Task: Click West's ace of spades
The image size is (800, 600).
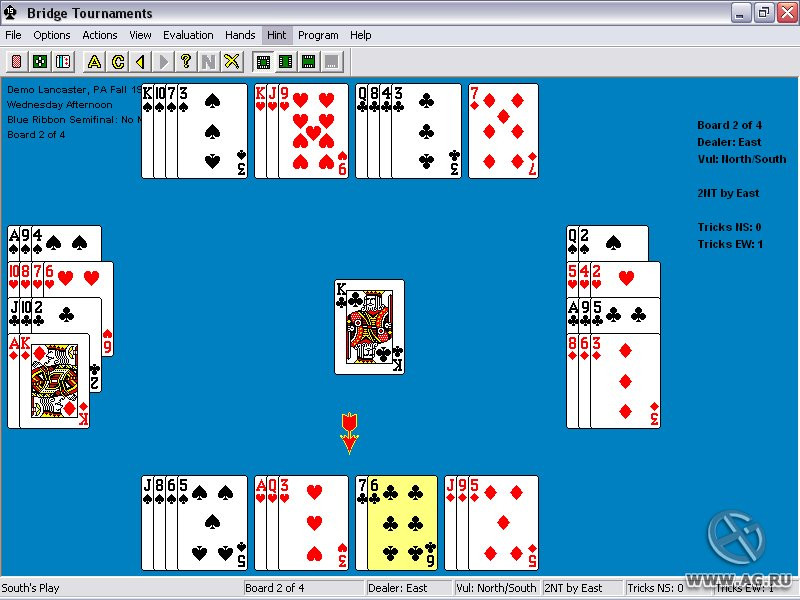Action: tap(13, 243)
